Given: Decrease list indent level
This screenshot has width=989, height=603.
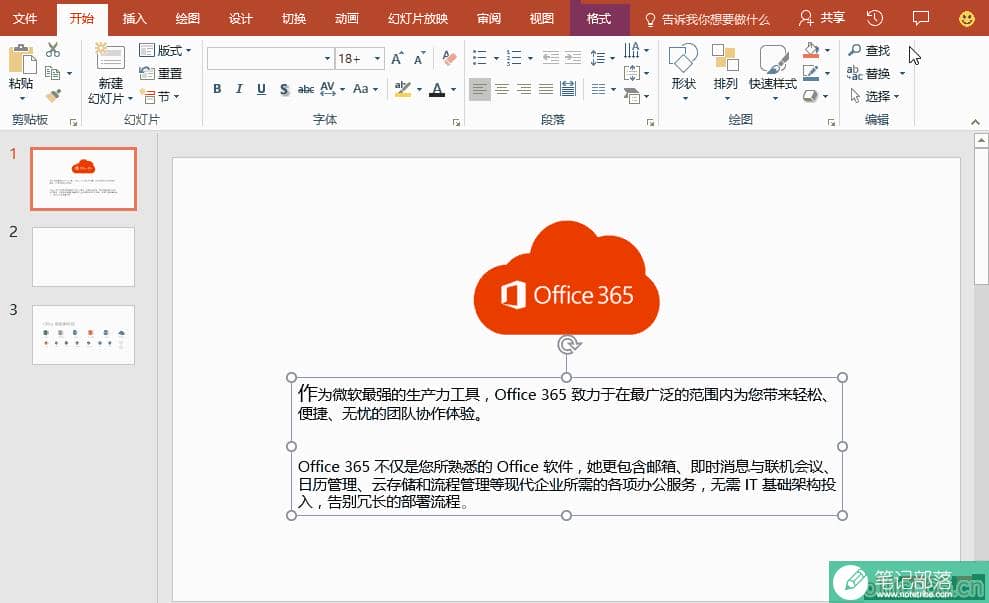Looking at the screenshot, I should tap(551, 58).
